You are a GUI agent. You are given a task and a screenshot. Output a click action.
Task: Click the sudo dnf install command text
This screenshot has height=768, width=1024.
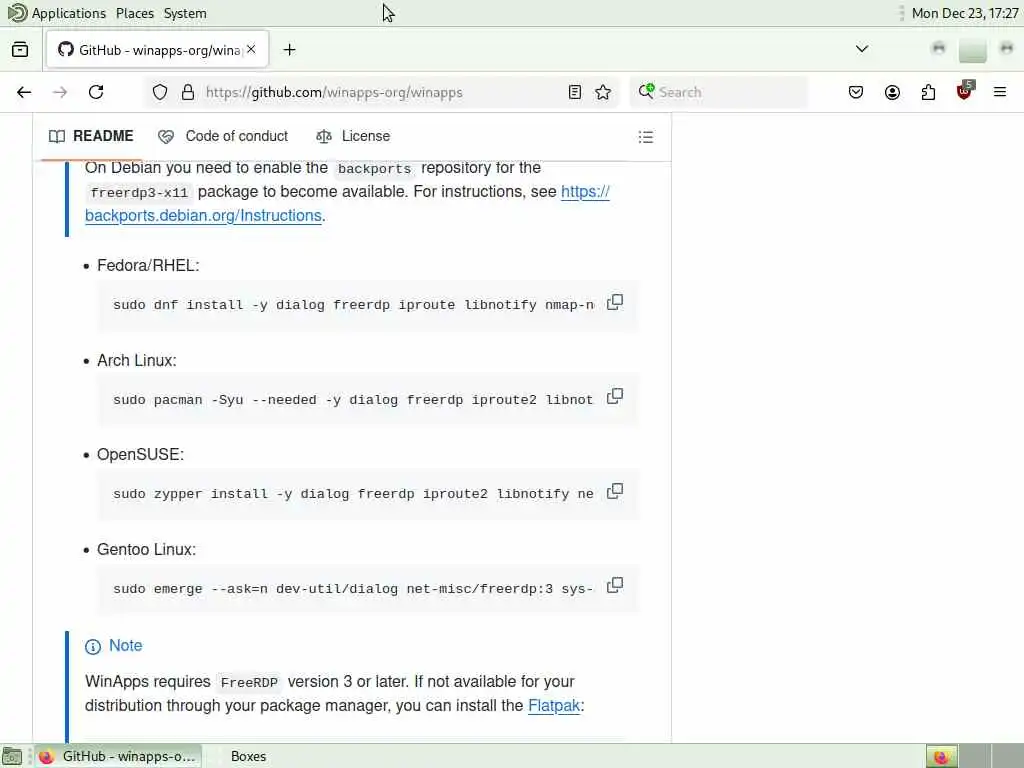[x=353, y=305]
